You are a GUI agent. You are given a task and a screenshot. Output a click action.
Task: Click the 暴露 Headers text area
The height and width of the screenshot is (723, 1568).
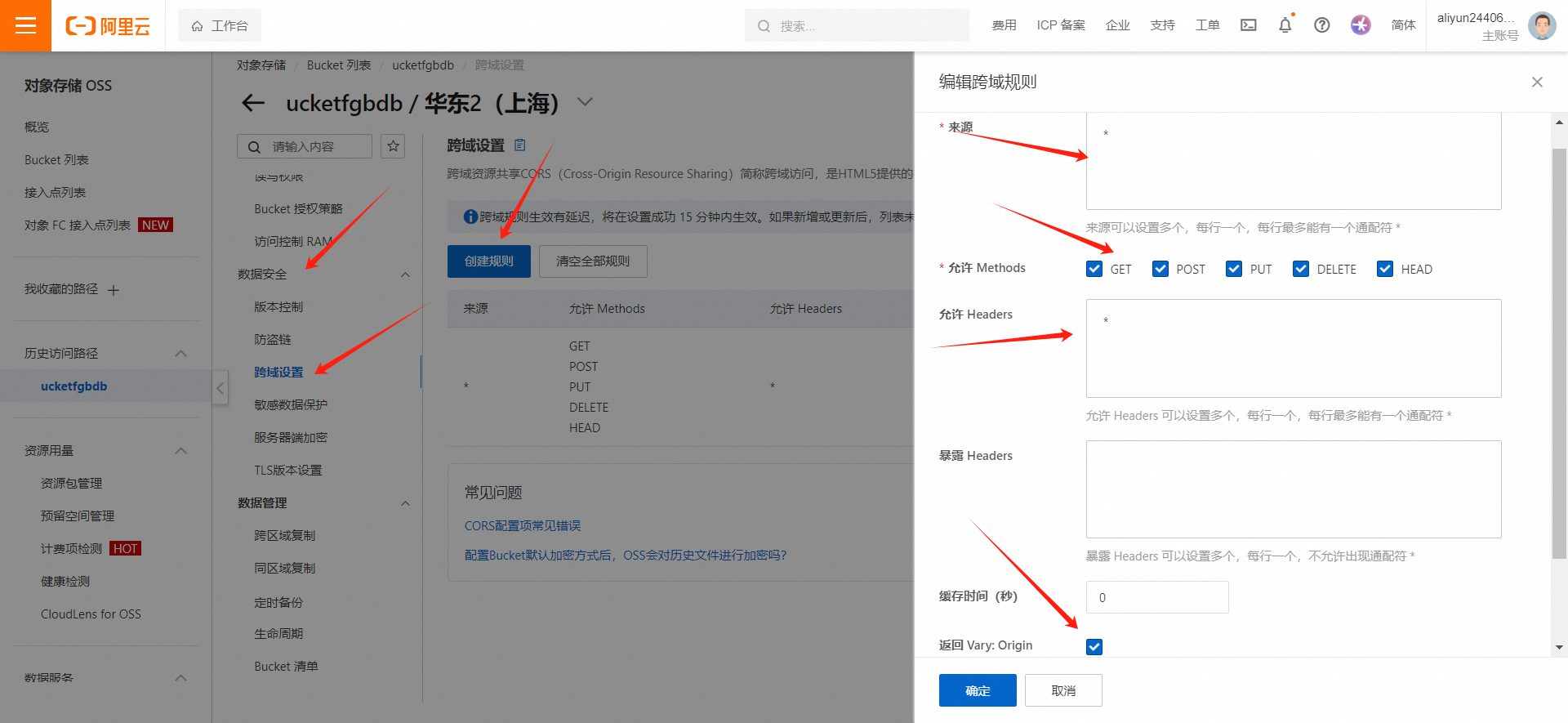(x=1294, y=489)
